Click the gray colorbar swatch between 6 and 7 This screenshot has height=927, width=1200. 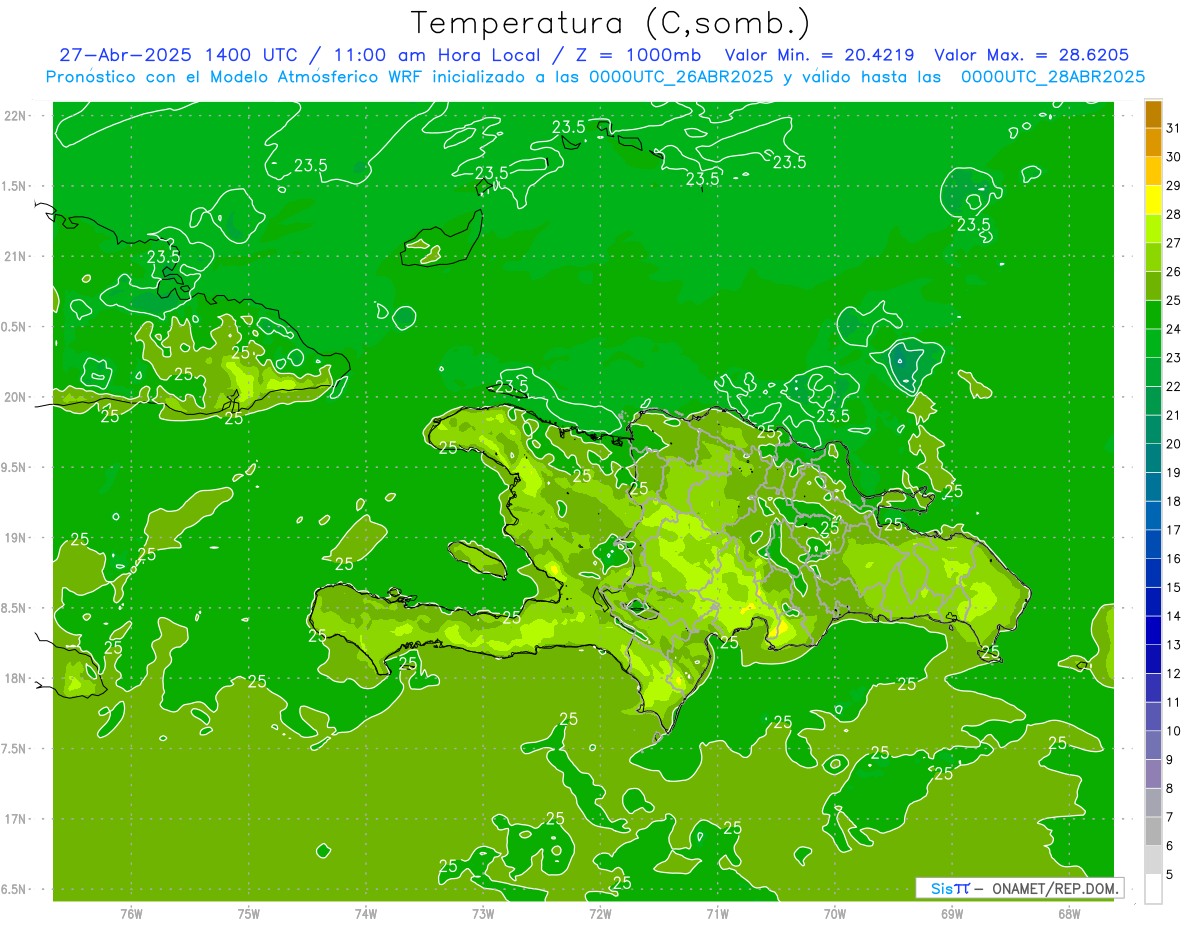coord(1153,831)
